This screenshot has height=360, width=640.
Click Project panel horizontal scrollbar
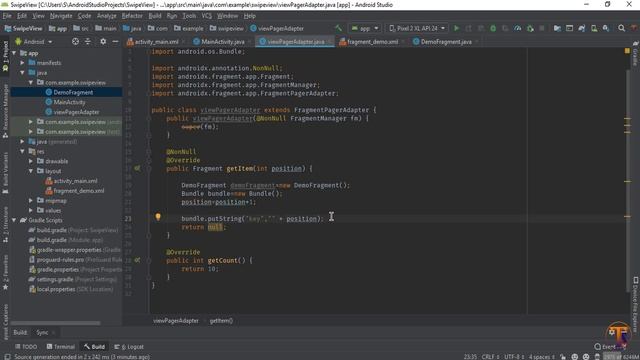pos(56,323)
